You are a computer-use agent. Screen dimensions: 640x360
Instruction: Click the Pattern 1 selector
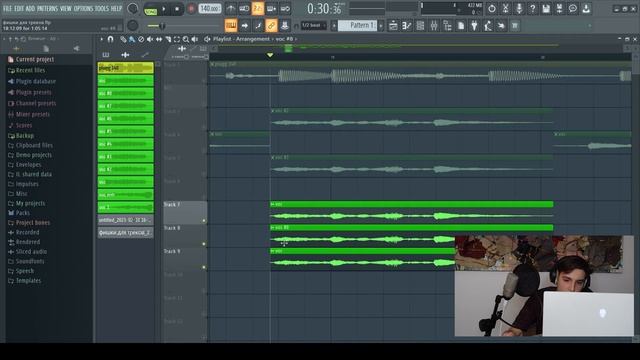[x=358, y=25]
